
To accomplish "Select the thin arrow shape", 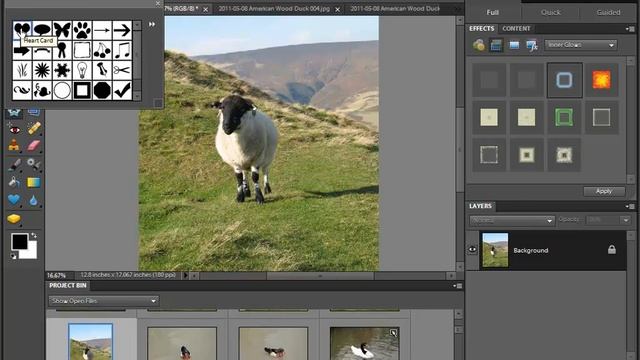I will click(102, 29).
